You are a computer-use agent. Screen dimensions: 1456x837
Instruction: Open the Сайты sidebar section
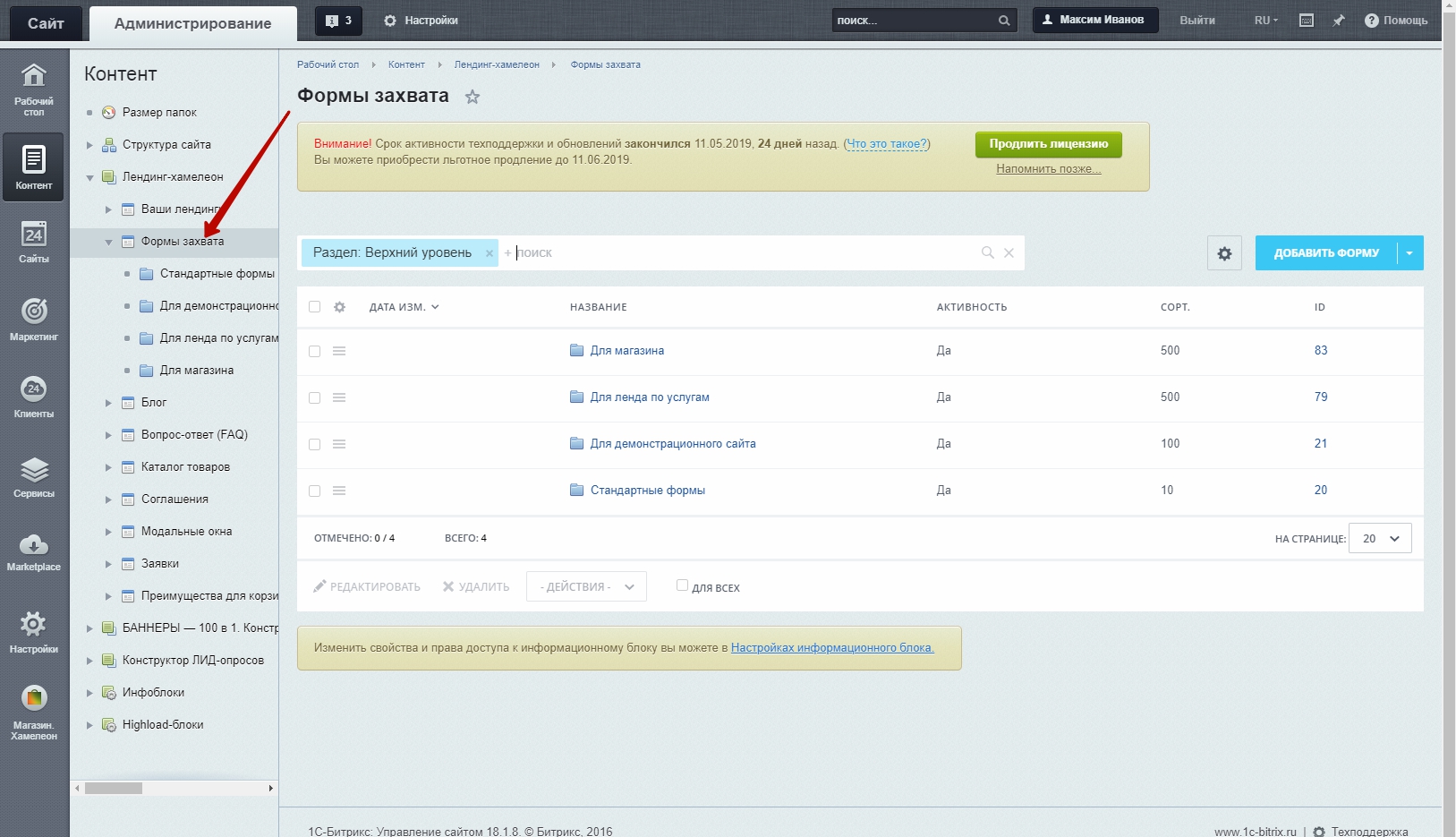pyautogui.click(x=34, y=243)
